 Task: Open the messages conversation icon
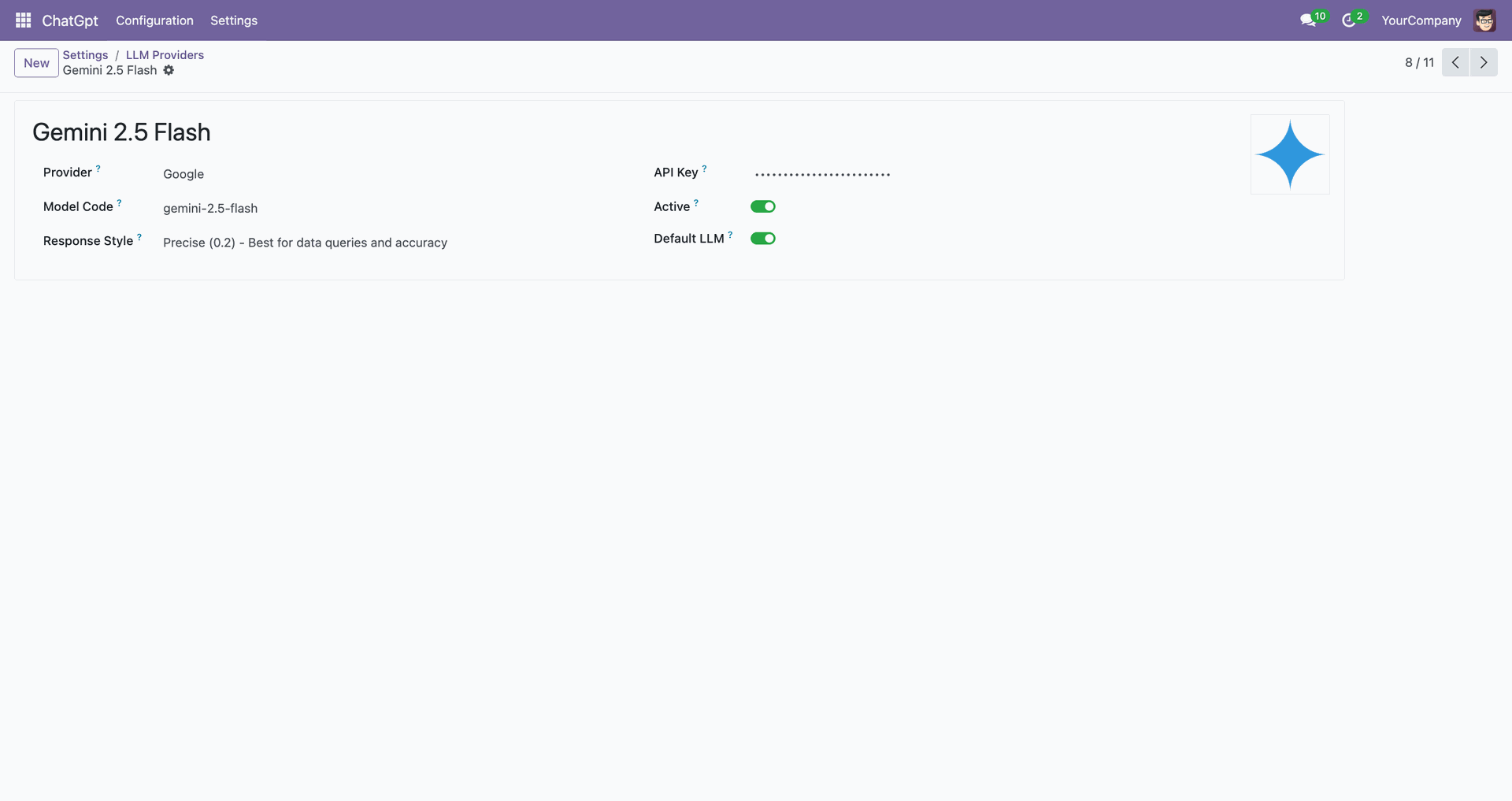pyautogui.click(x=1308, y=20)
